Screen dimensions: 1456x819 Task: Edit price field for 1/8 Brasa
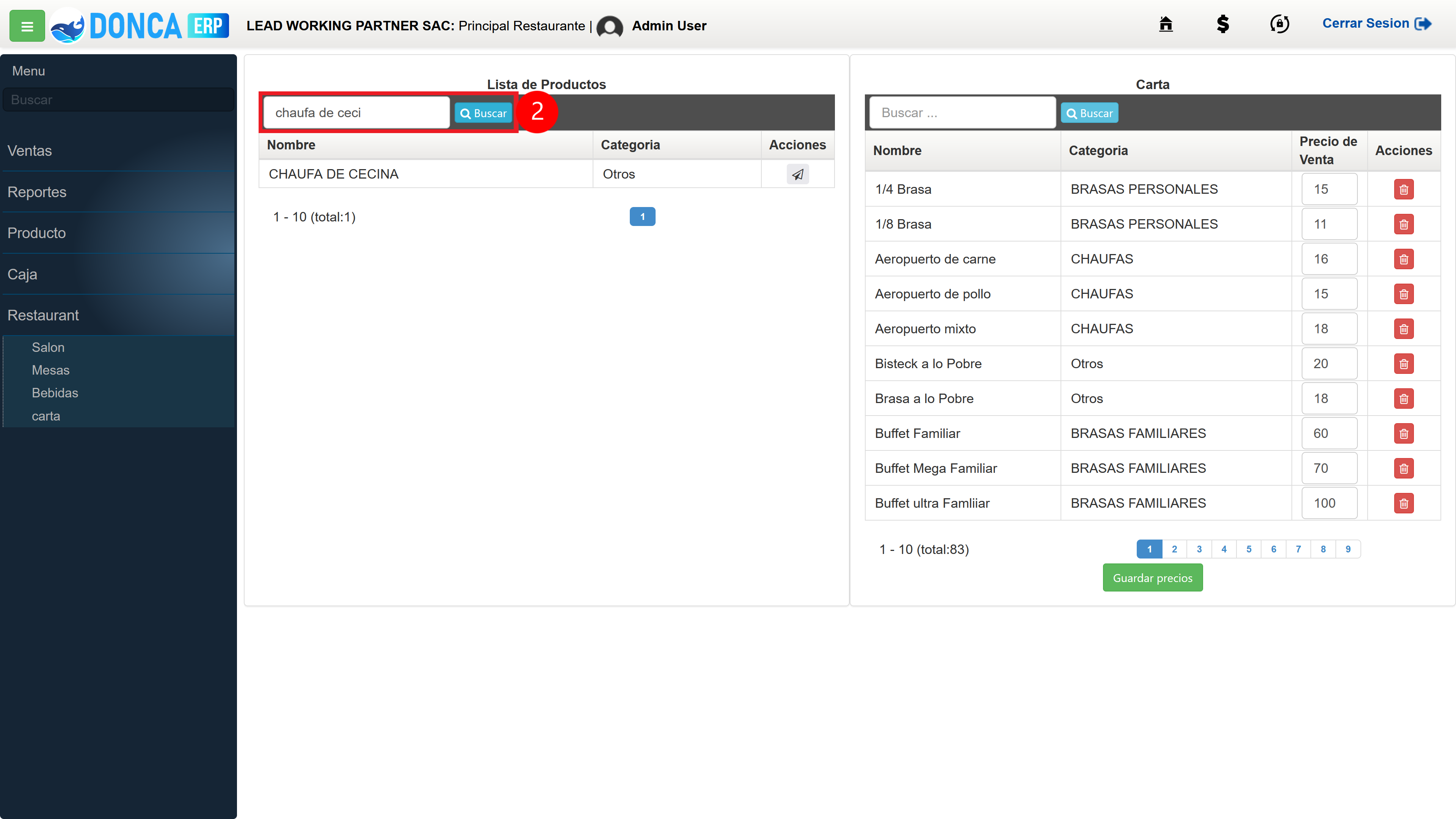(x=1329, y=224)
